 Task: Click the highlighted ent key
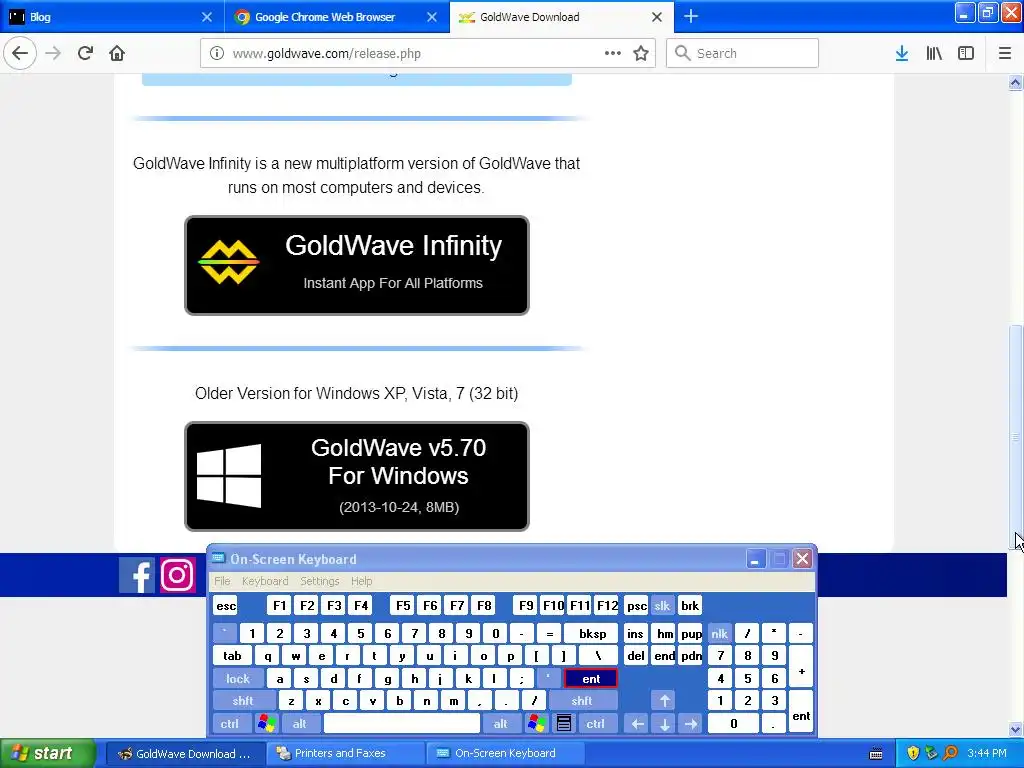pos(590,679)
